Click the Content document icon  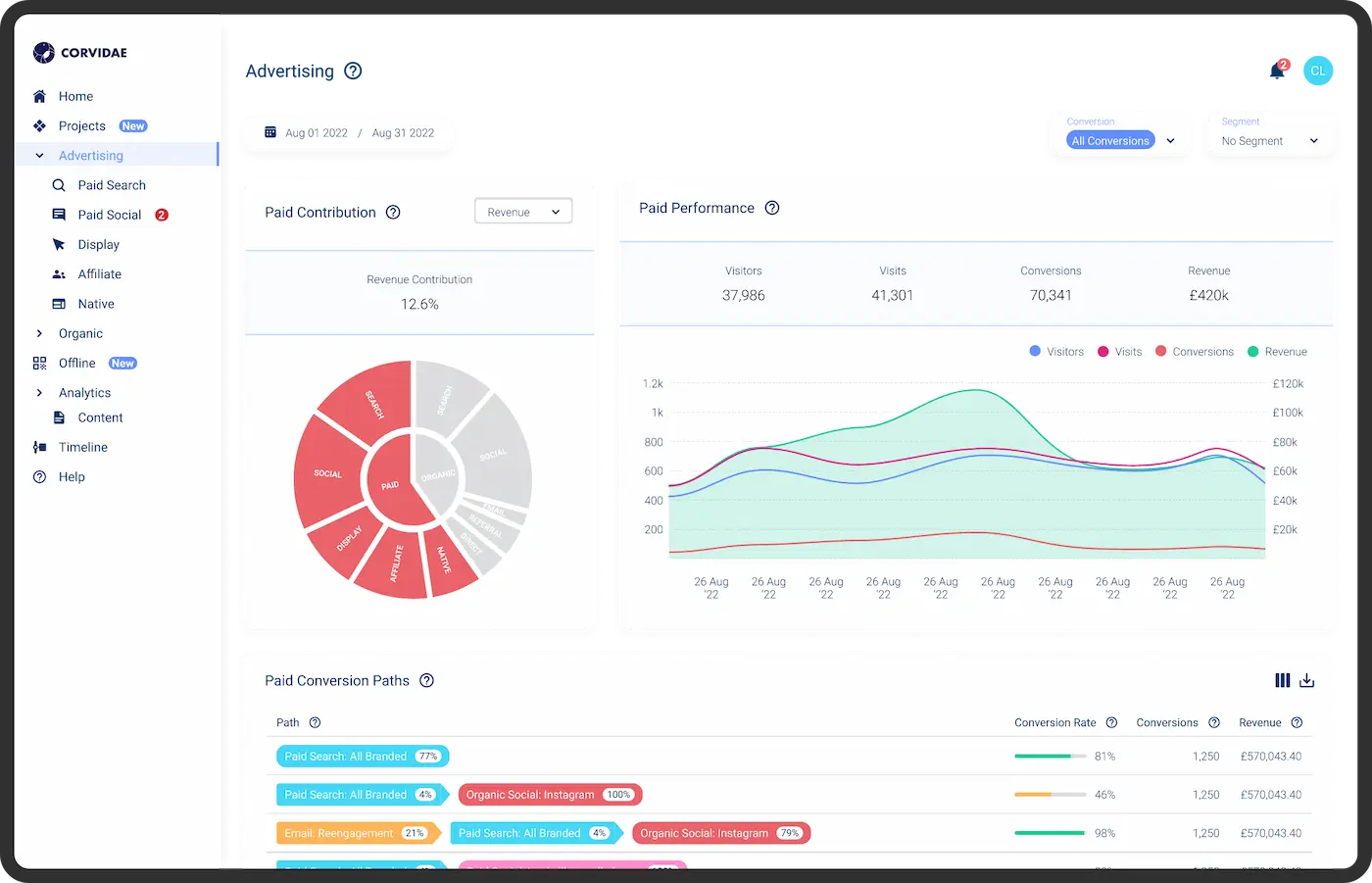click(59, 417)
